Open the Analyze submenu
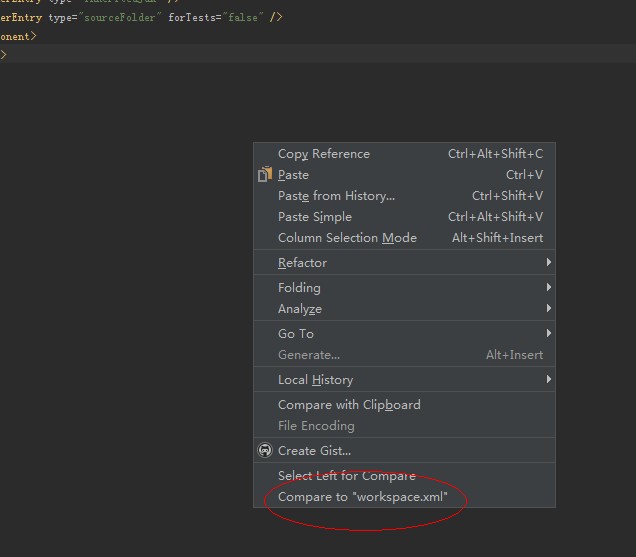This screenshot has width=636, height=557. pos(404,309)
